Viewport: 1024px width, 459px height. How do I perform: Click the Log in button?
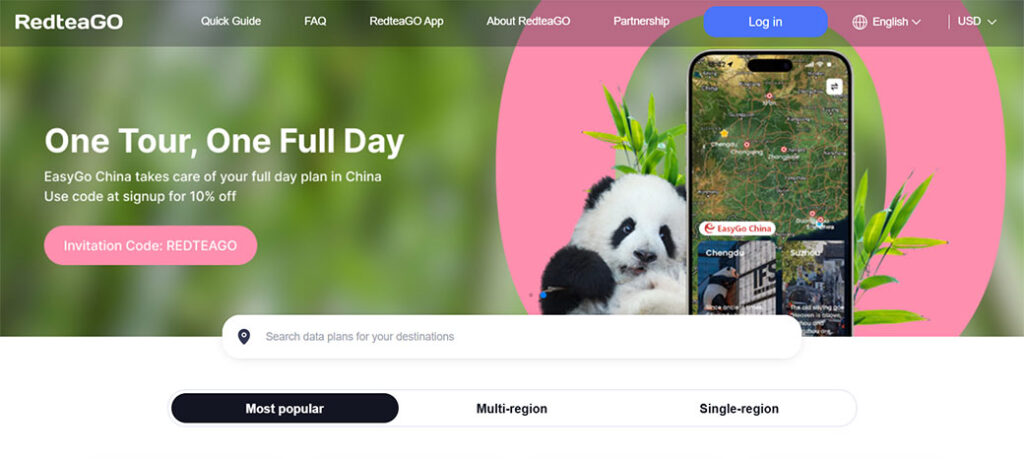pyautogui.click(x=765, y=22)
